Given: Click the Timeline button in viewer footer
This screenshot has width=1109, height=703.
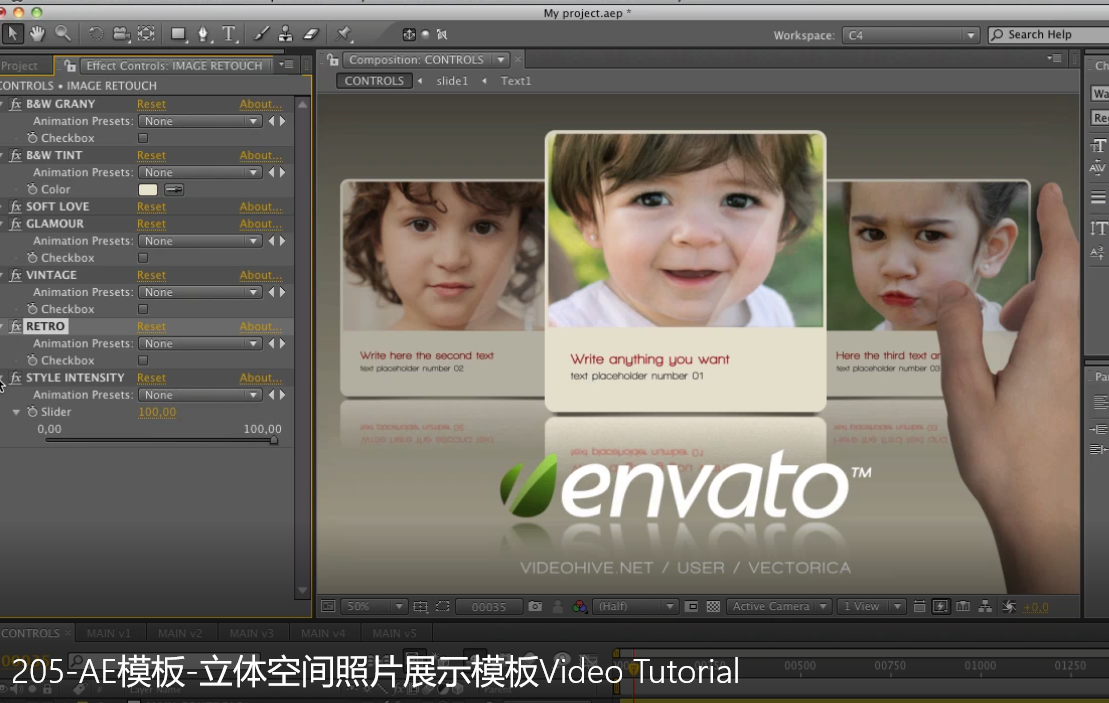Looking at the screenshot, I should click(x=963, y=607).
